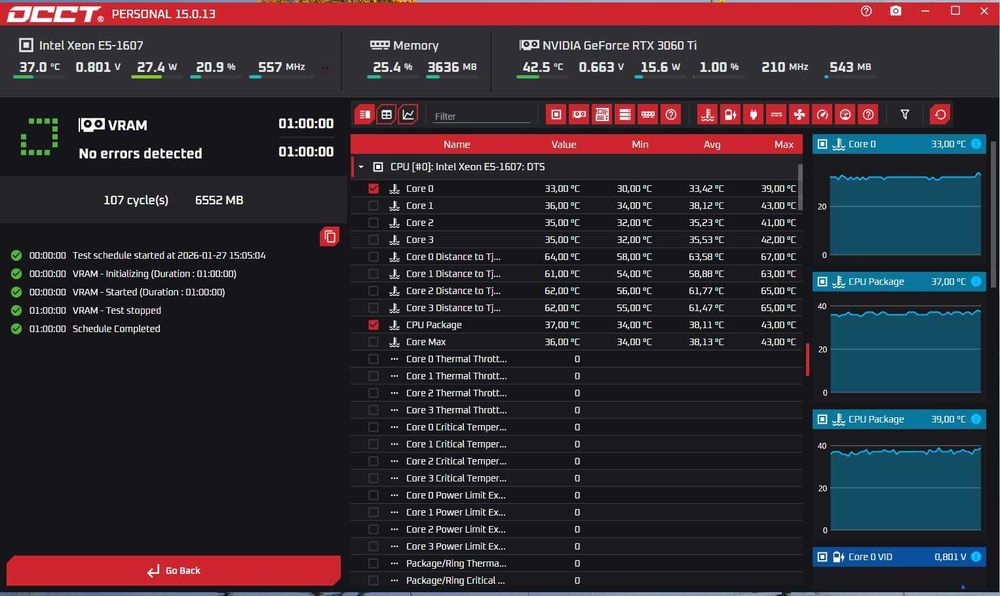Check the Core Max sensor checkbox

click(374, 342)
